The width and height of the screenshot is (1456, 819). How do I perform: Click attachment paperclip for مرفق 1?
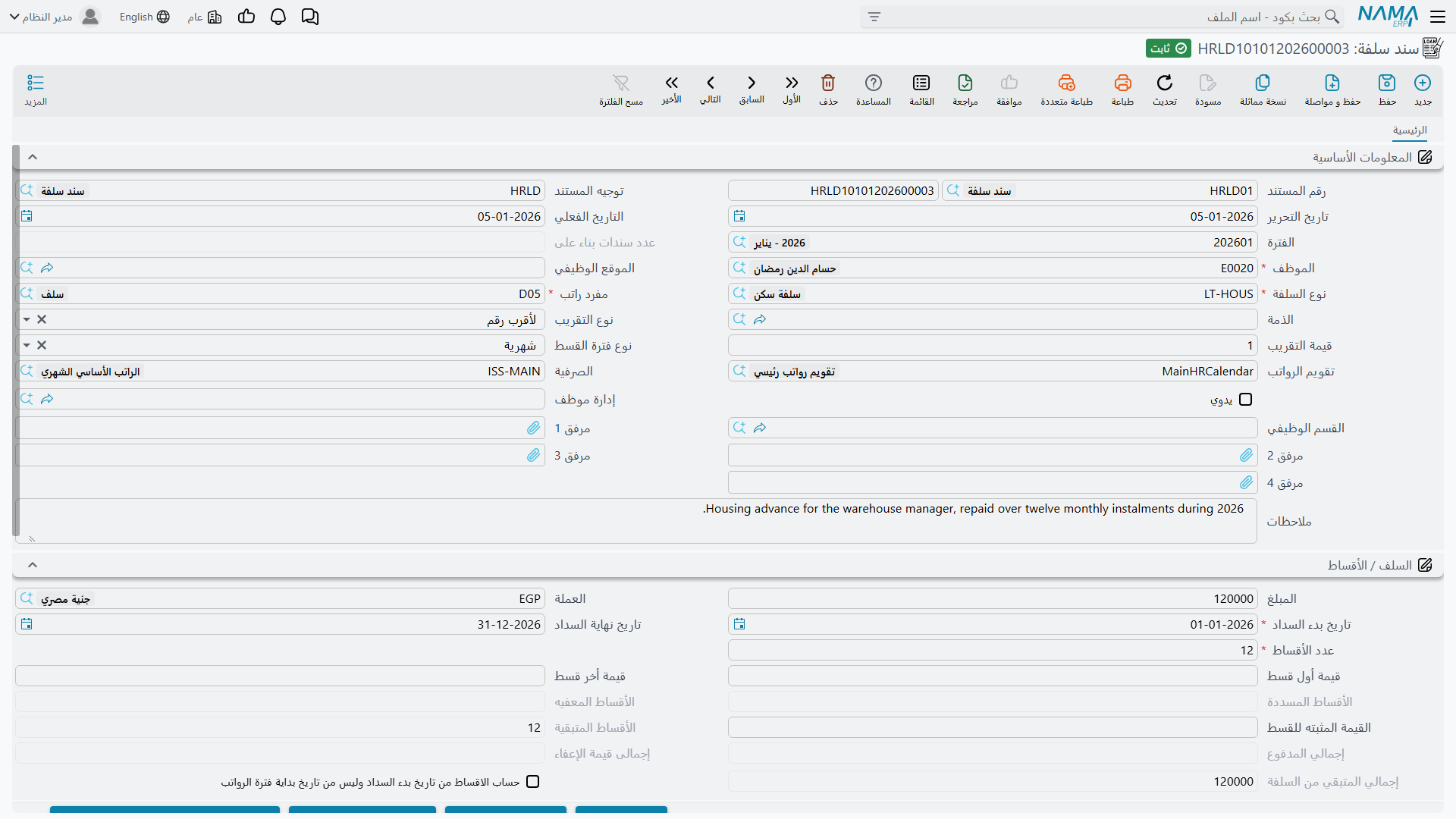[534, 428]
